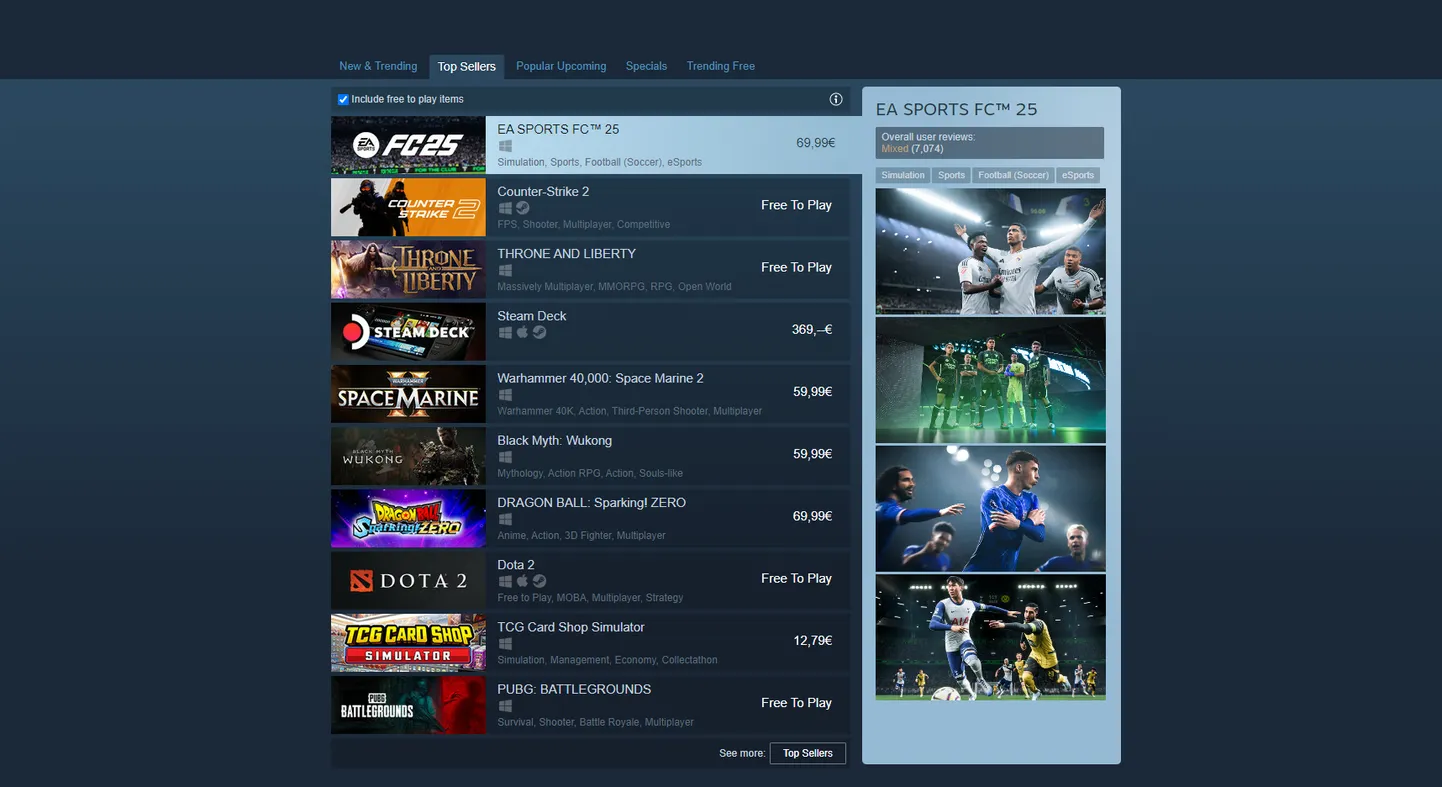This screenshot has height=787, width=1442.
Task: Open the Black Myth Wukong capsule image
Action: (408, 456)
